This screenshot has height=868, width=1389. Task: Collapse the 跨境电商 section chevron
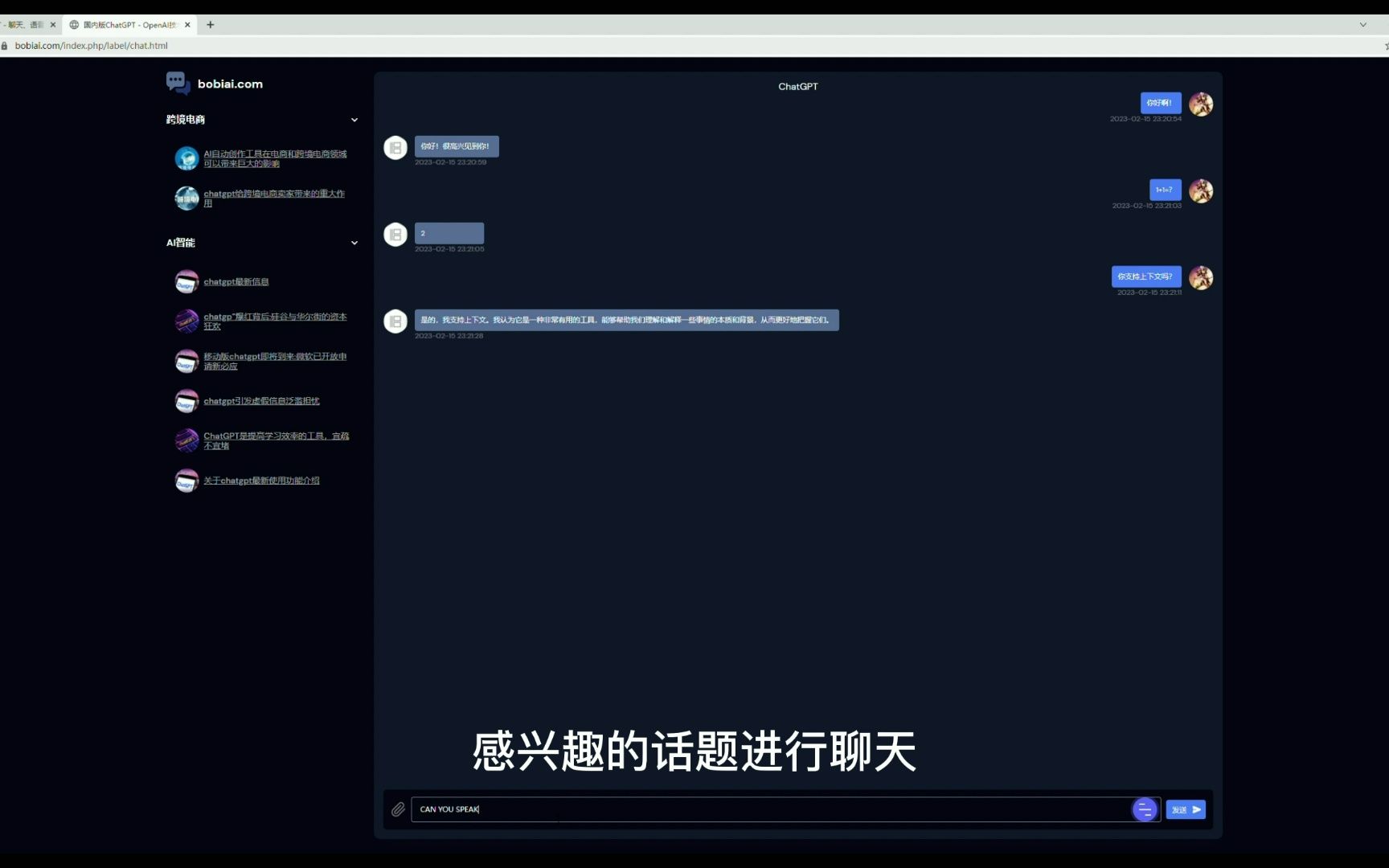354,120
